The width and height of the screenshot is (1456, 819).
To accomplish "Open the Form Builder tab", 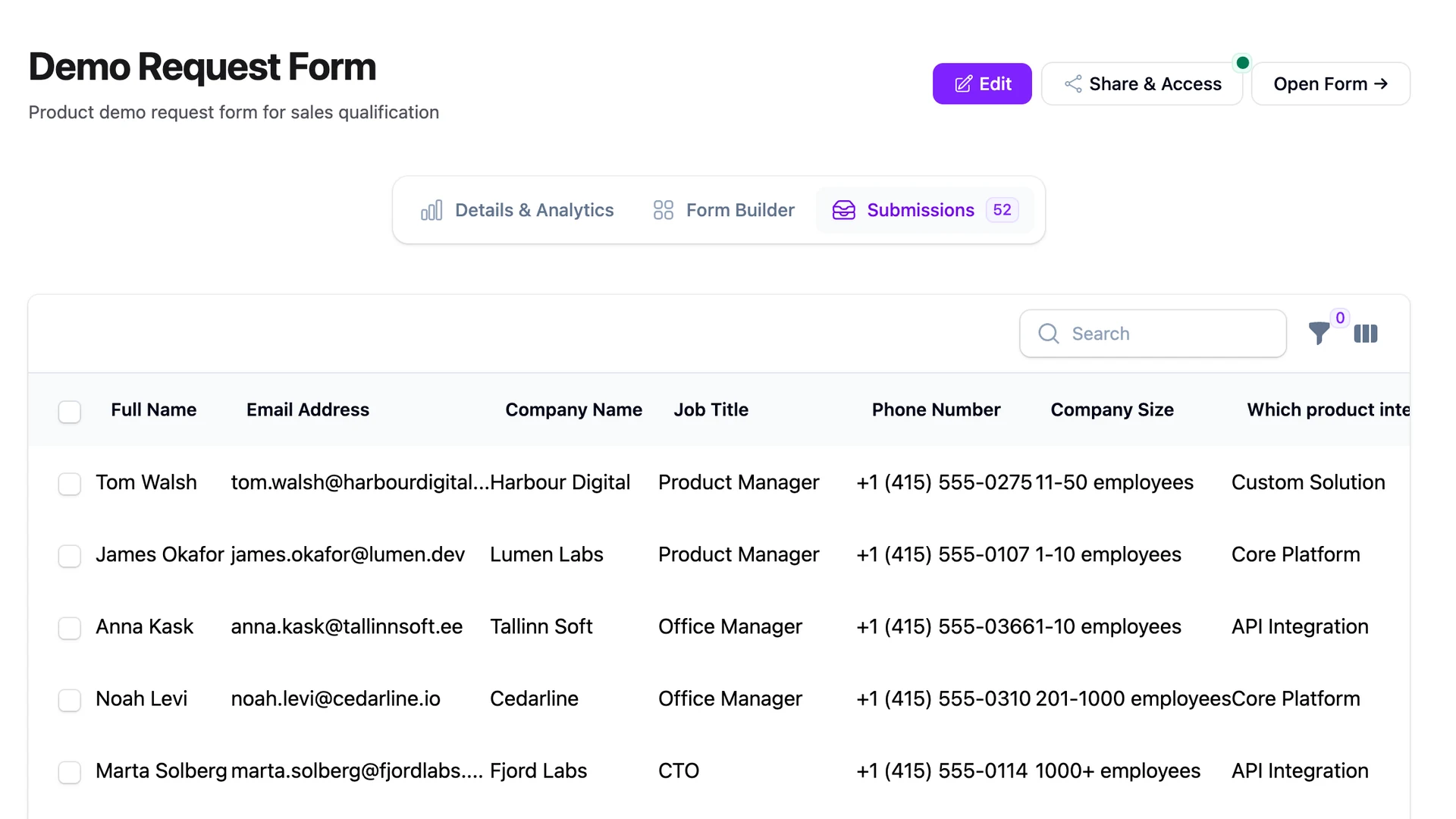I will pos(724,210).
